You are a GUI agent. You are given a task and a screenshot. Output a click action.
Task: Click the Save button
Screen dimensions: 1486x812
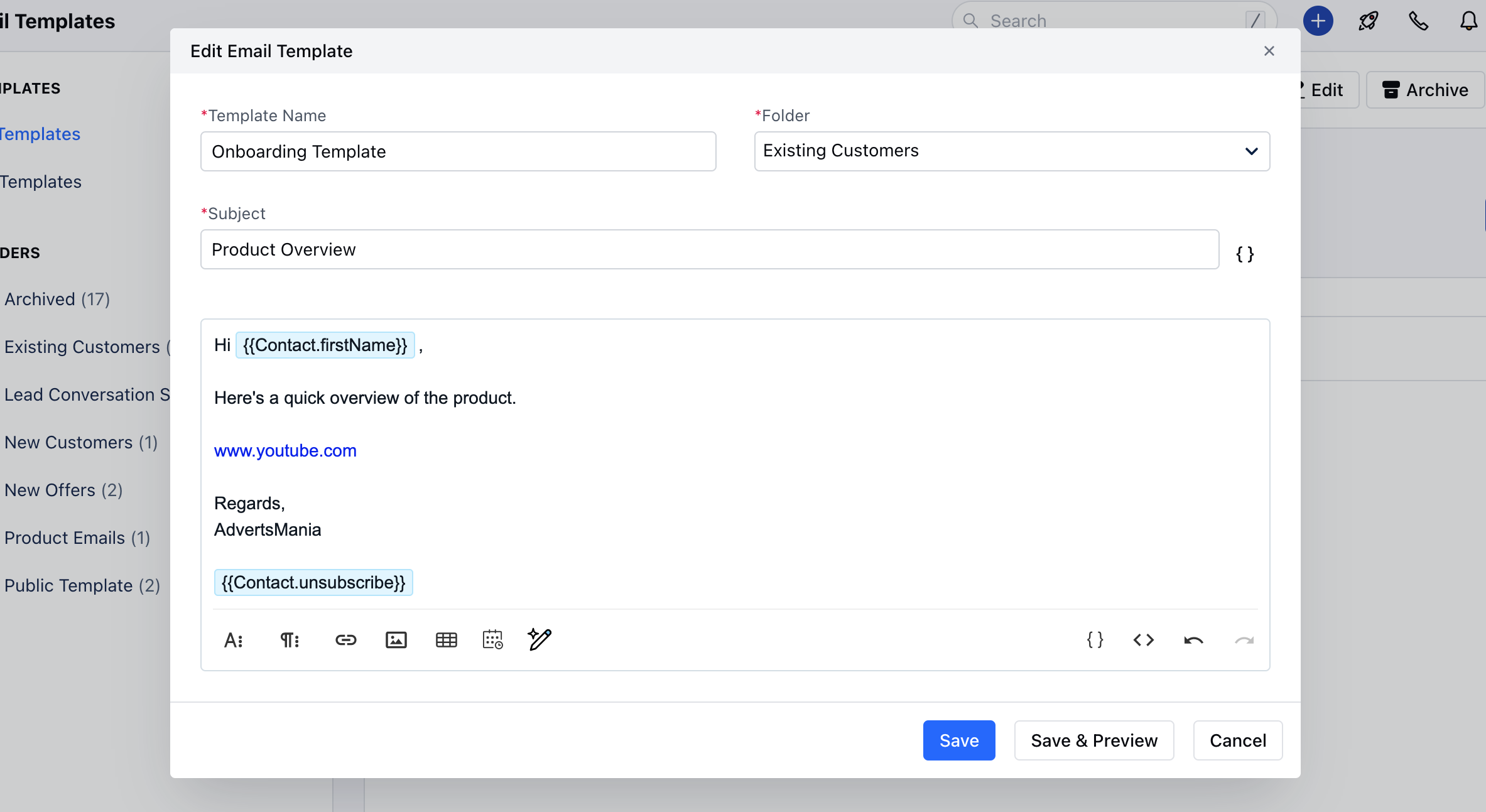[x=958, y=740]
